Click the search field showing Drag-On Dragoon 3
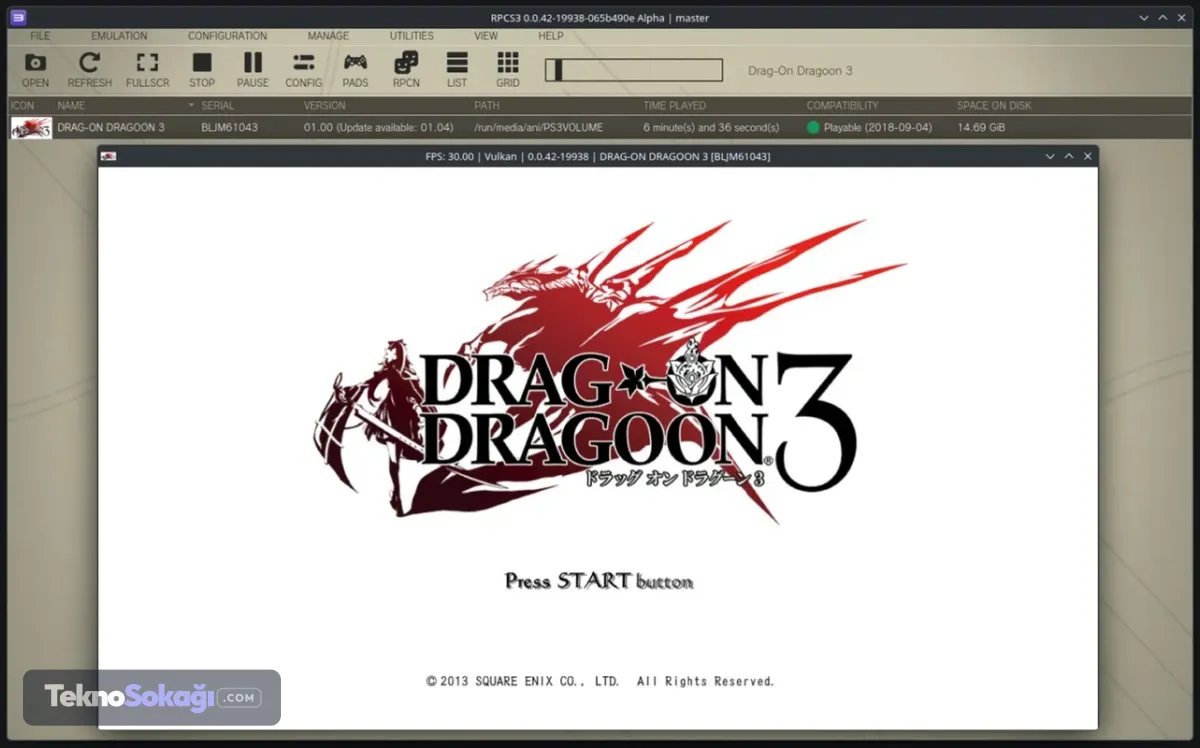This screenshot has height=748, width=1200. pyautogui.click(x=800, y=71)
